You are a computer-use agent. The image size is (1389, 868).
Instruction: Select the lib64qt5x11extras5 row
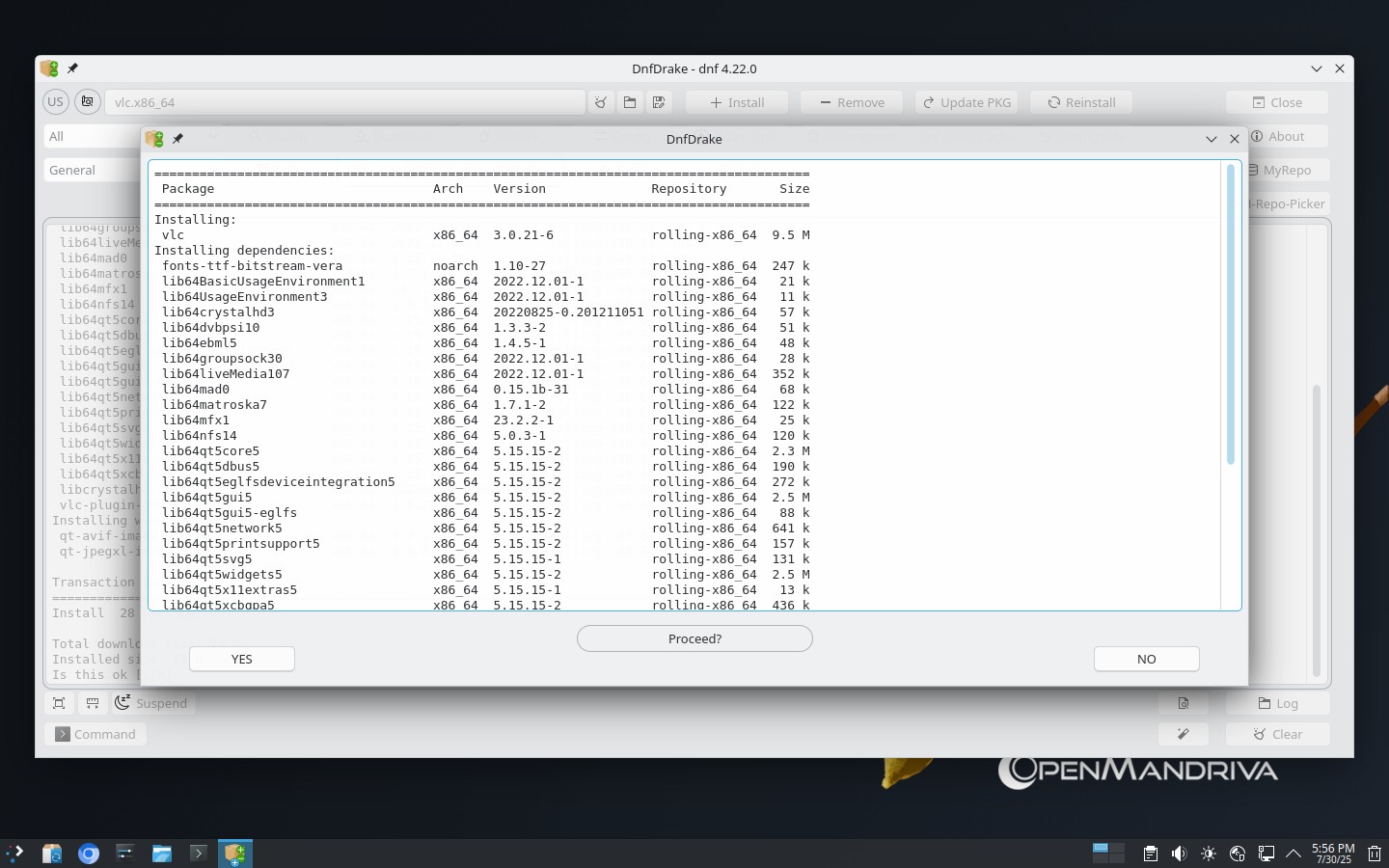tap(482, 590)
